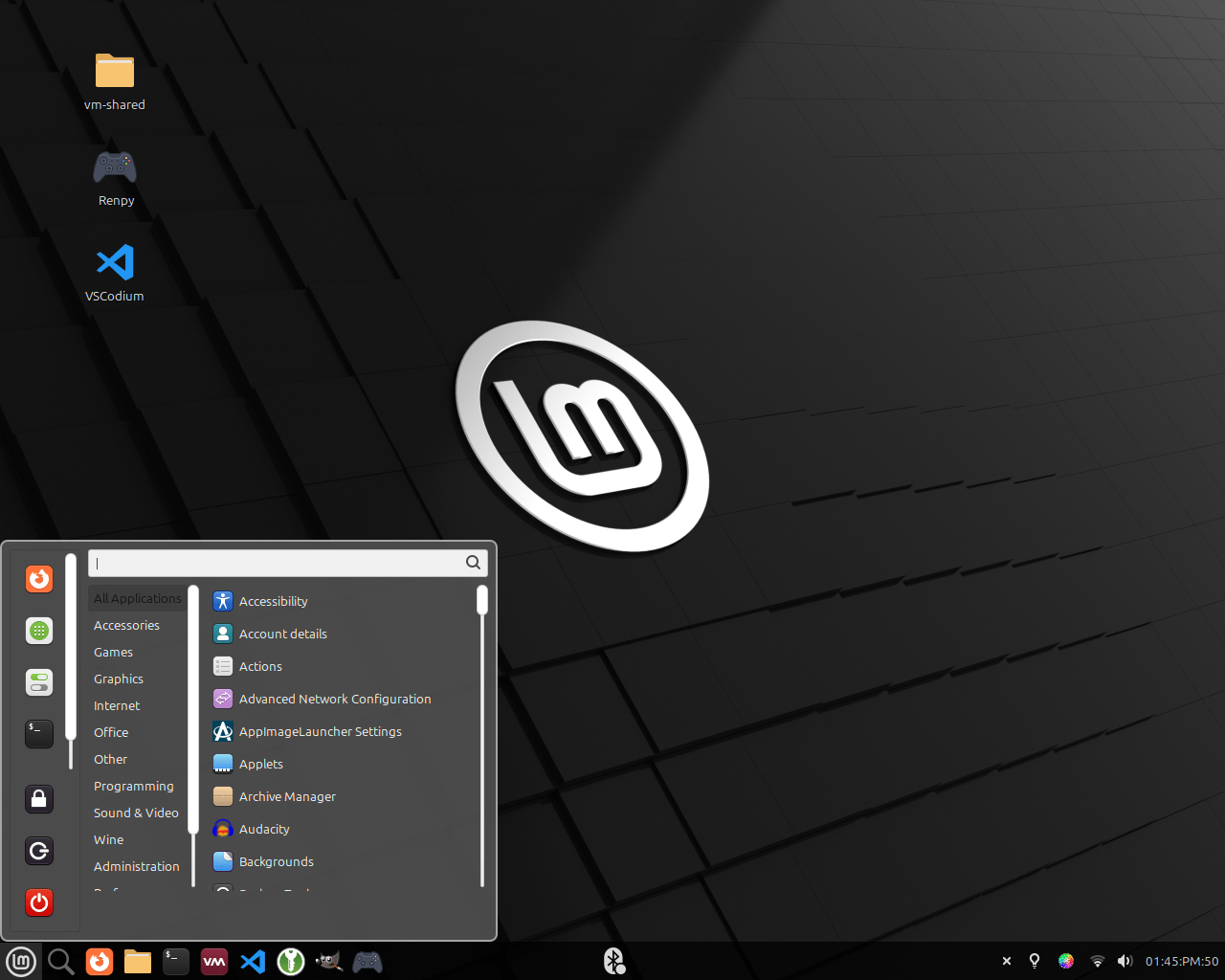This screenshot has width=1225, height=980.
Task: Launch Terminal from the bottom panel
Action: click(176, 961)
